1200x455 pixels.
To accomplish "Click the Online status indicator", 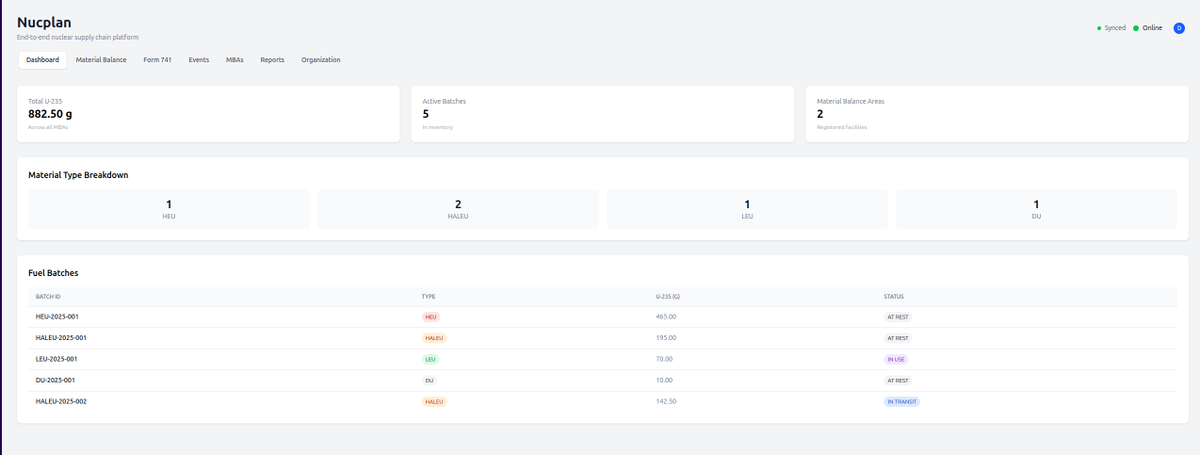I will (1148, 28).
